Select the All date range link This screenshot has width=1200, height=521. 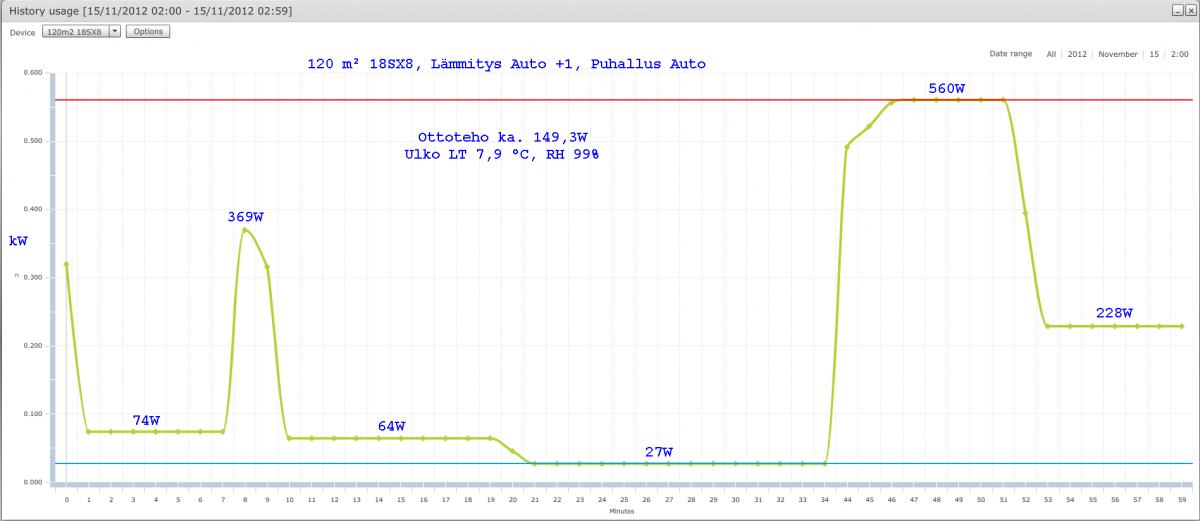click(x=1051, y=54)
